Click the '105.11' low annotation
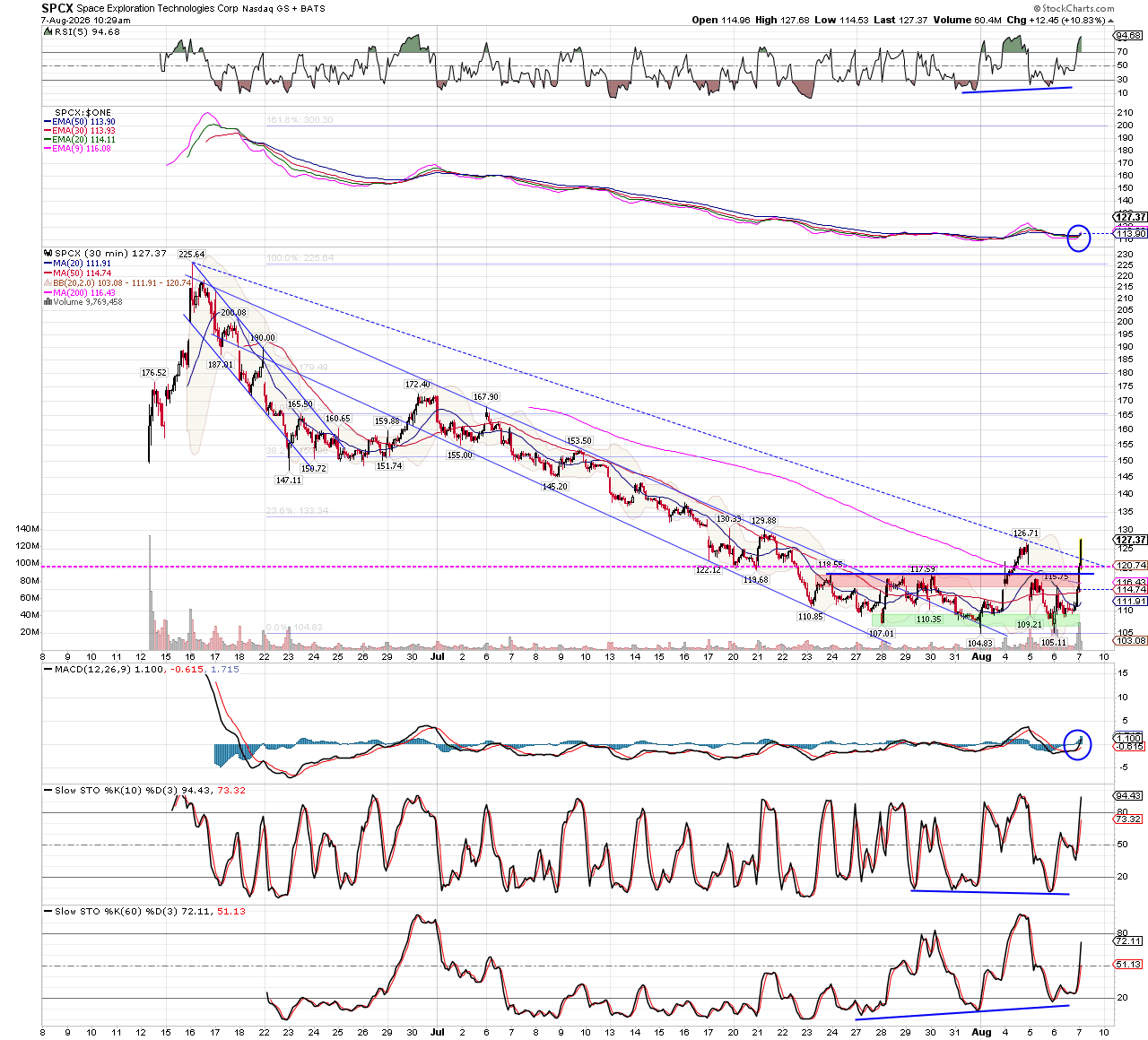1148x1040 pixels. [1054, 643]
